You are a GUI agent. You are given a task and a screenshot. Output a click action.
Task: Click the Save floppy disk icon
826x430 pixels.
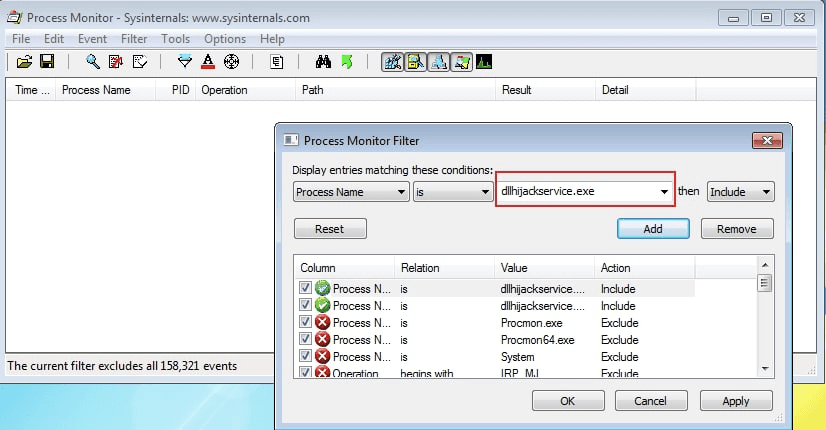click(x=46, y=62)
